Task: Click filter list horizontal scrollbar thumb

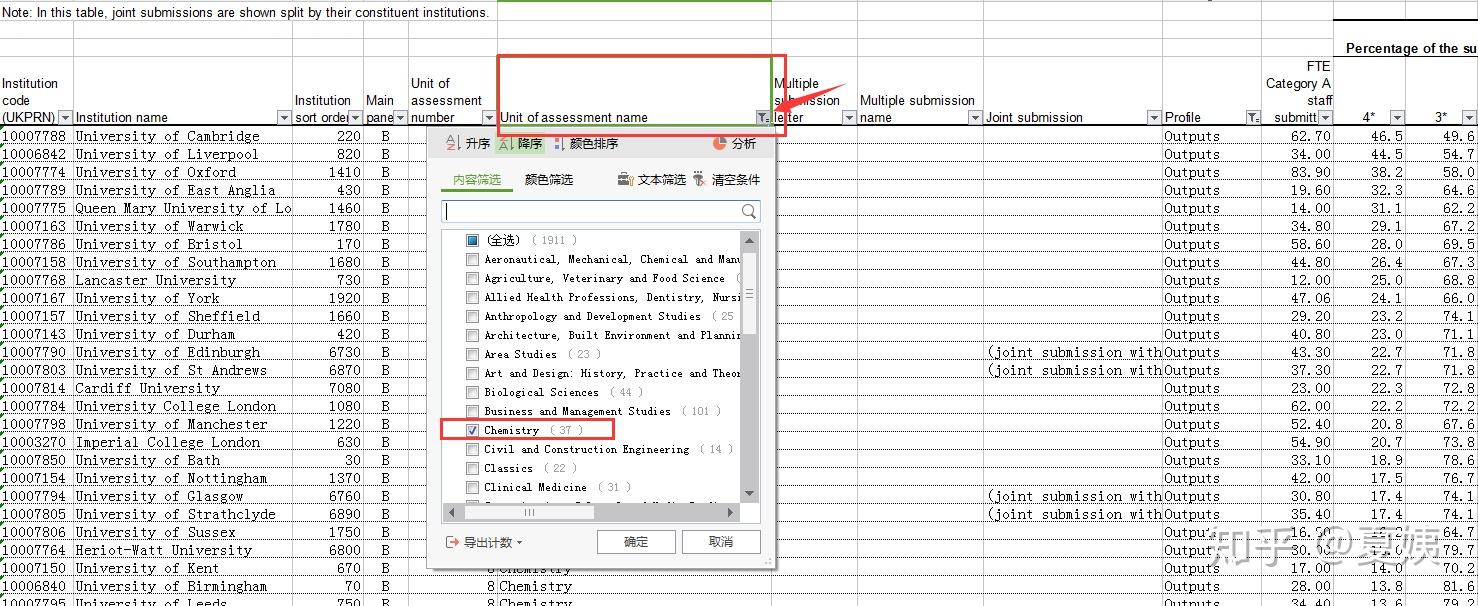Action: (x=529, y=512)
